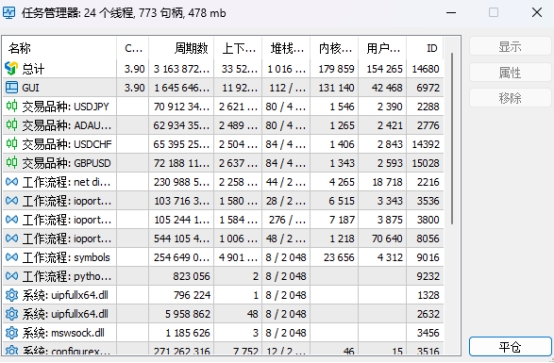This screenshot has width=554, height=363.
Task: Click the vertical scrollbar of the task list
Action: pos(452,138)
